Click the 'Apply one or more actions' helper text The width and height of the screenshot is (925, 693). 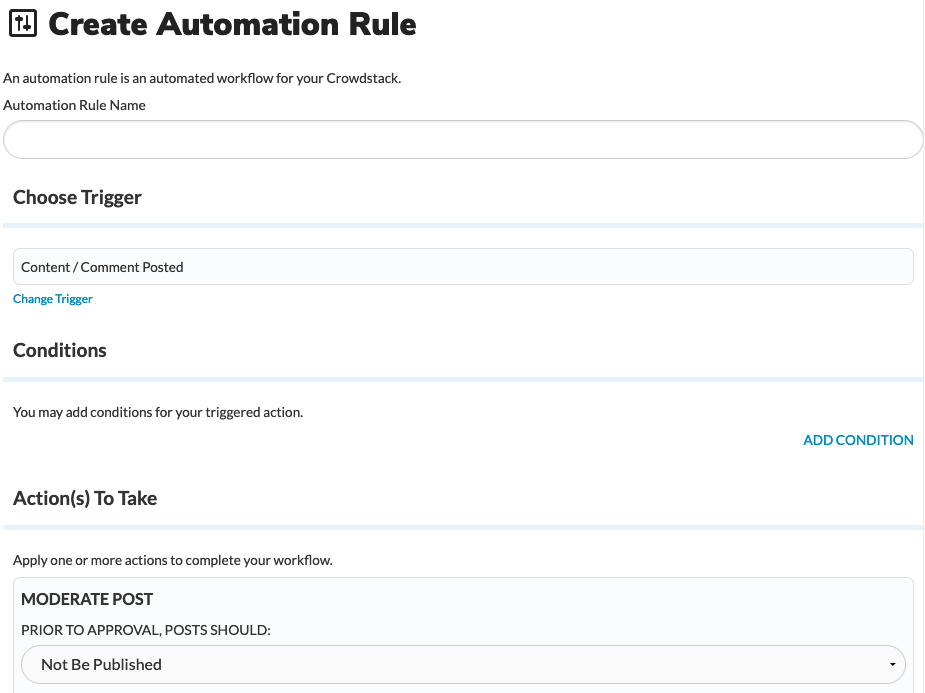click(173, 560)
